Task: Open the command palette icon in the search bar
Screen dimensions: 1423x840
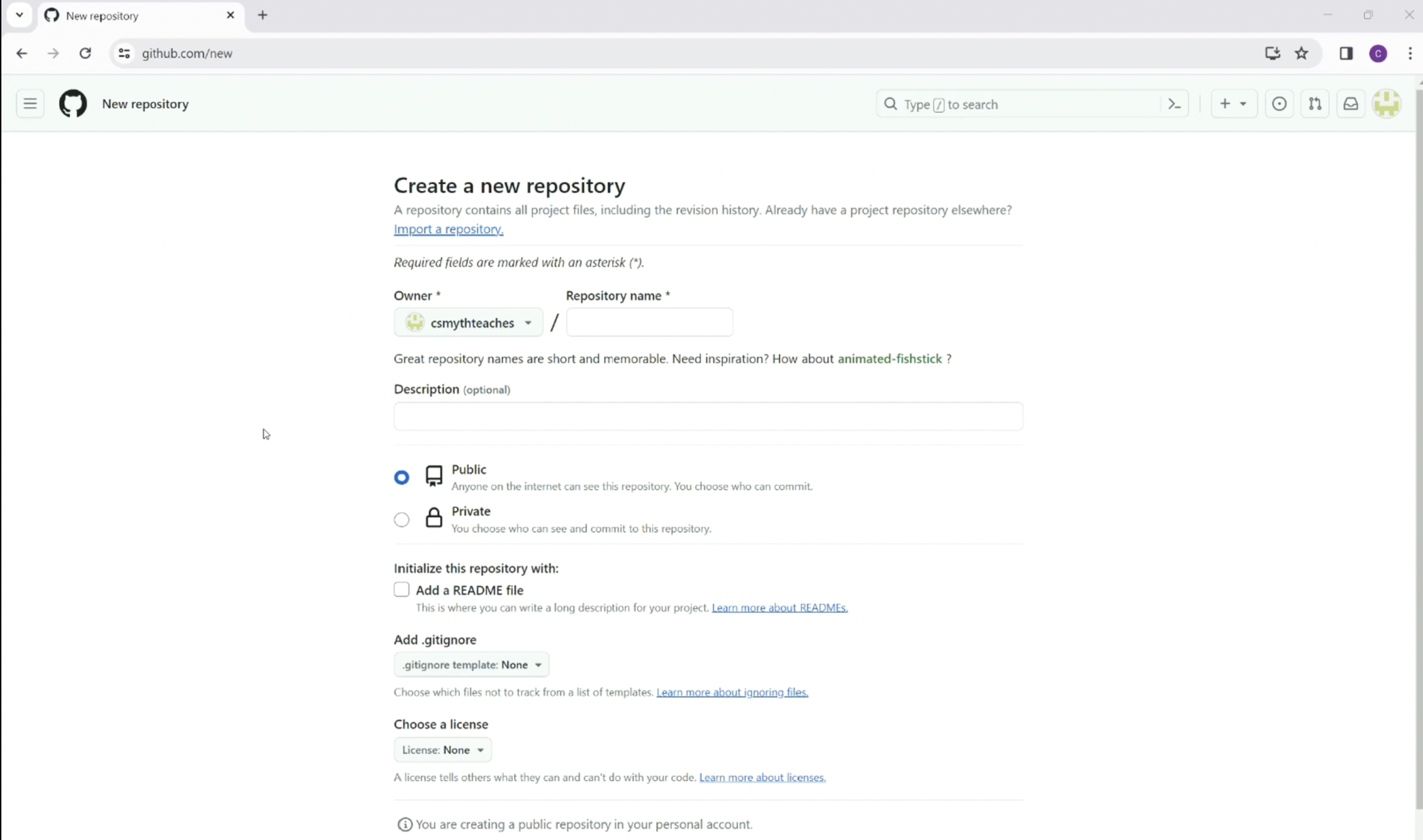Action: tap(1174, 104)
